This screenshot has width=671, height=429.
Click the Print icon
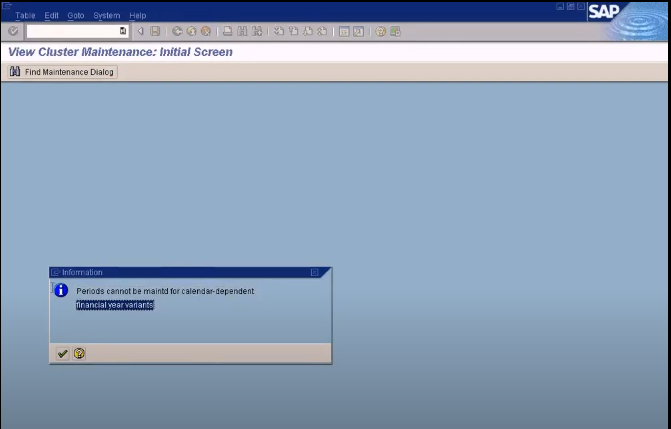point(228,31)
